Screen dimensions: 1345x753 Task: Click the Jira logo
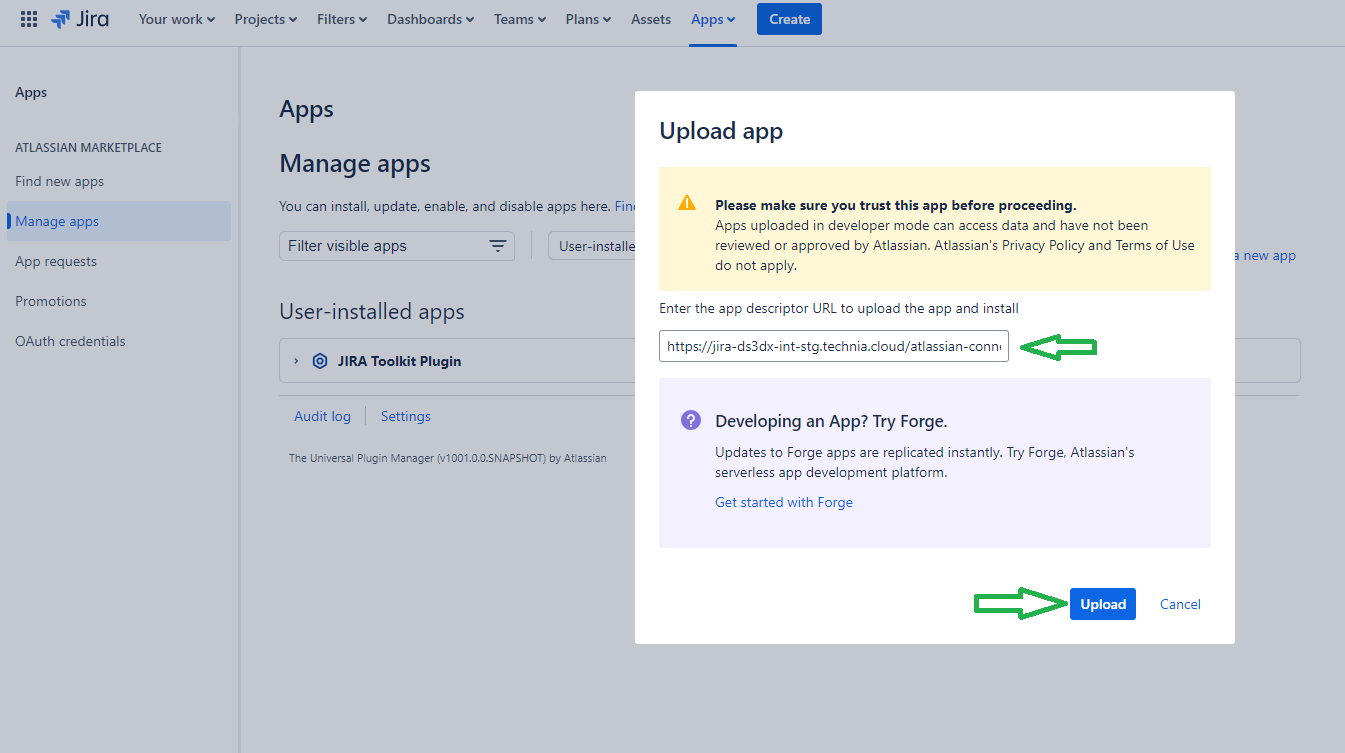(x=80, y=19)
